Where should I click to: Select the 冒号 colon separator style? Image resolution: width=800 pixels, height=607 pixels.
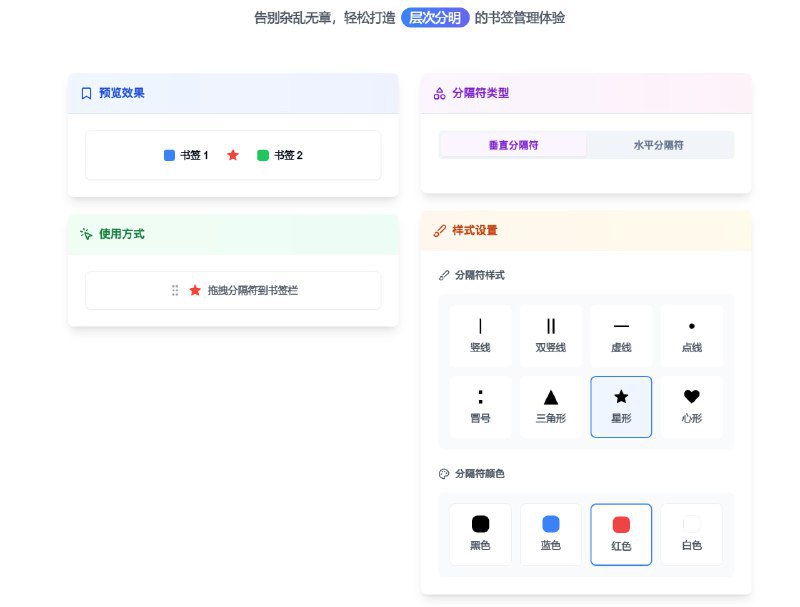[480, 406]
